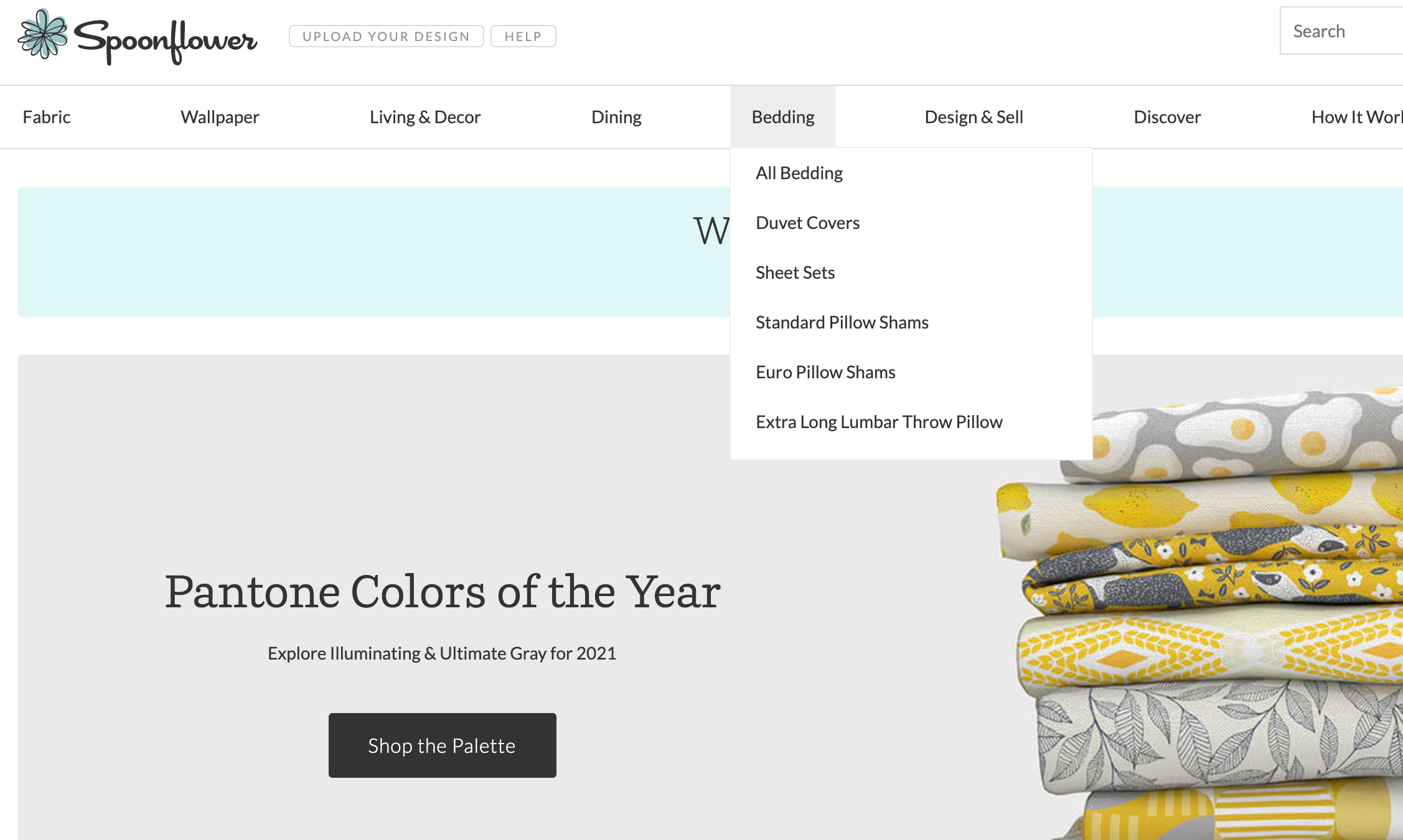Screen dimensions: 1403x840
Task: Click the Spoonflower flower logo icon
Action: 42,34
